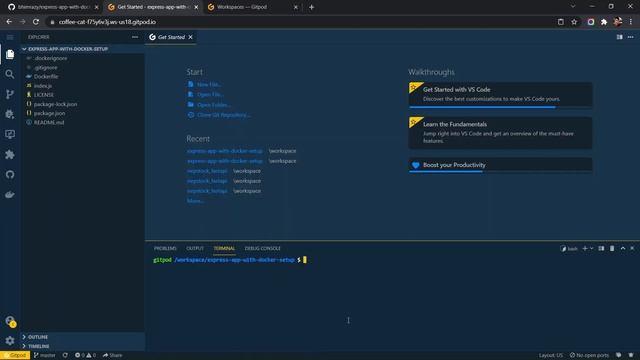Viewport: 640px width, 360px height.
Task: Maximize the terminal panel size
Action: pos(623,248)
